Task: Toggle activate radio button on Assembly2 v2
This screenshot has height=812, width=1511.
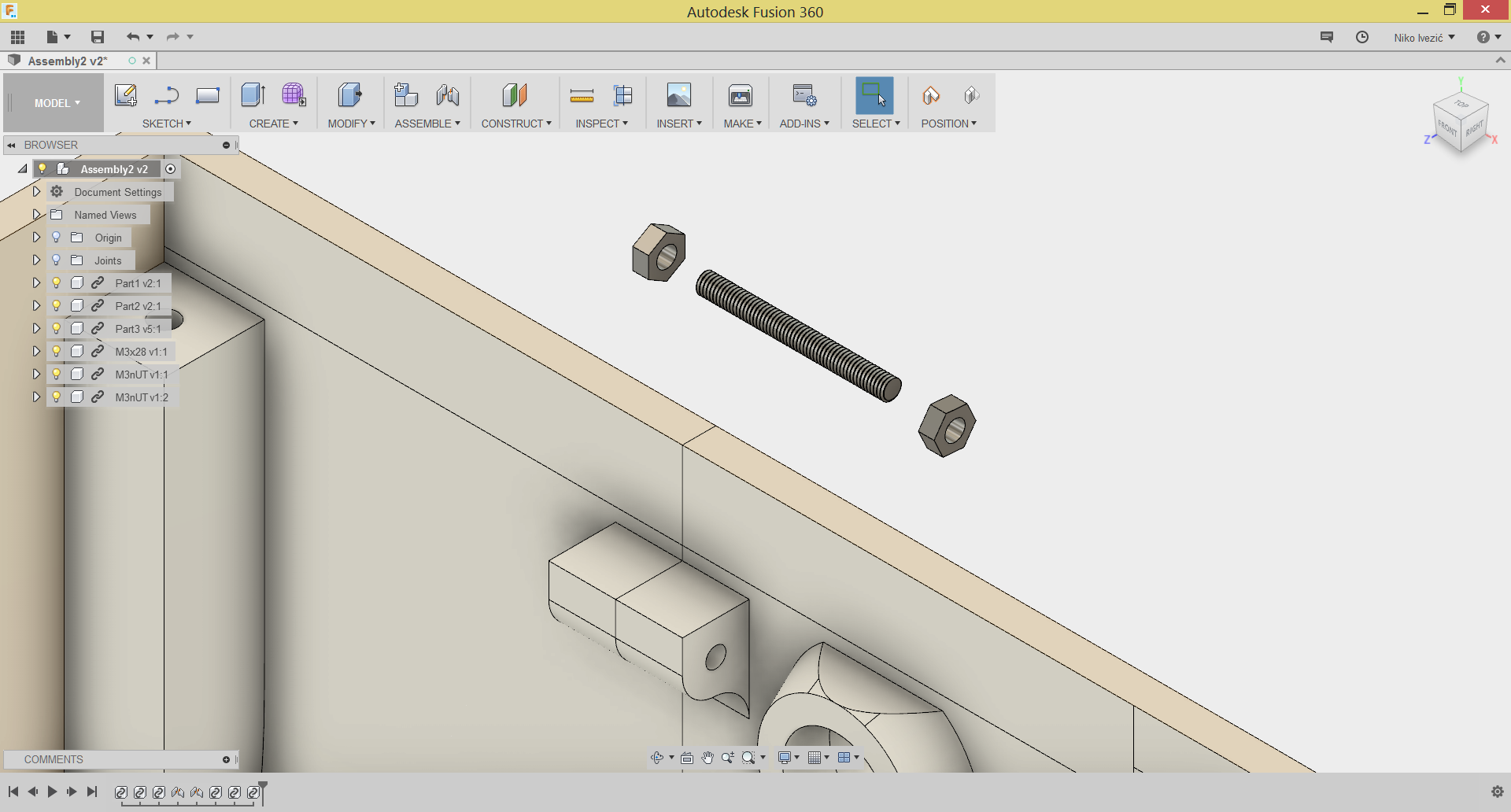Action: (170, 169)
